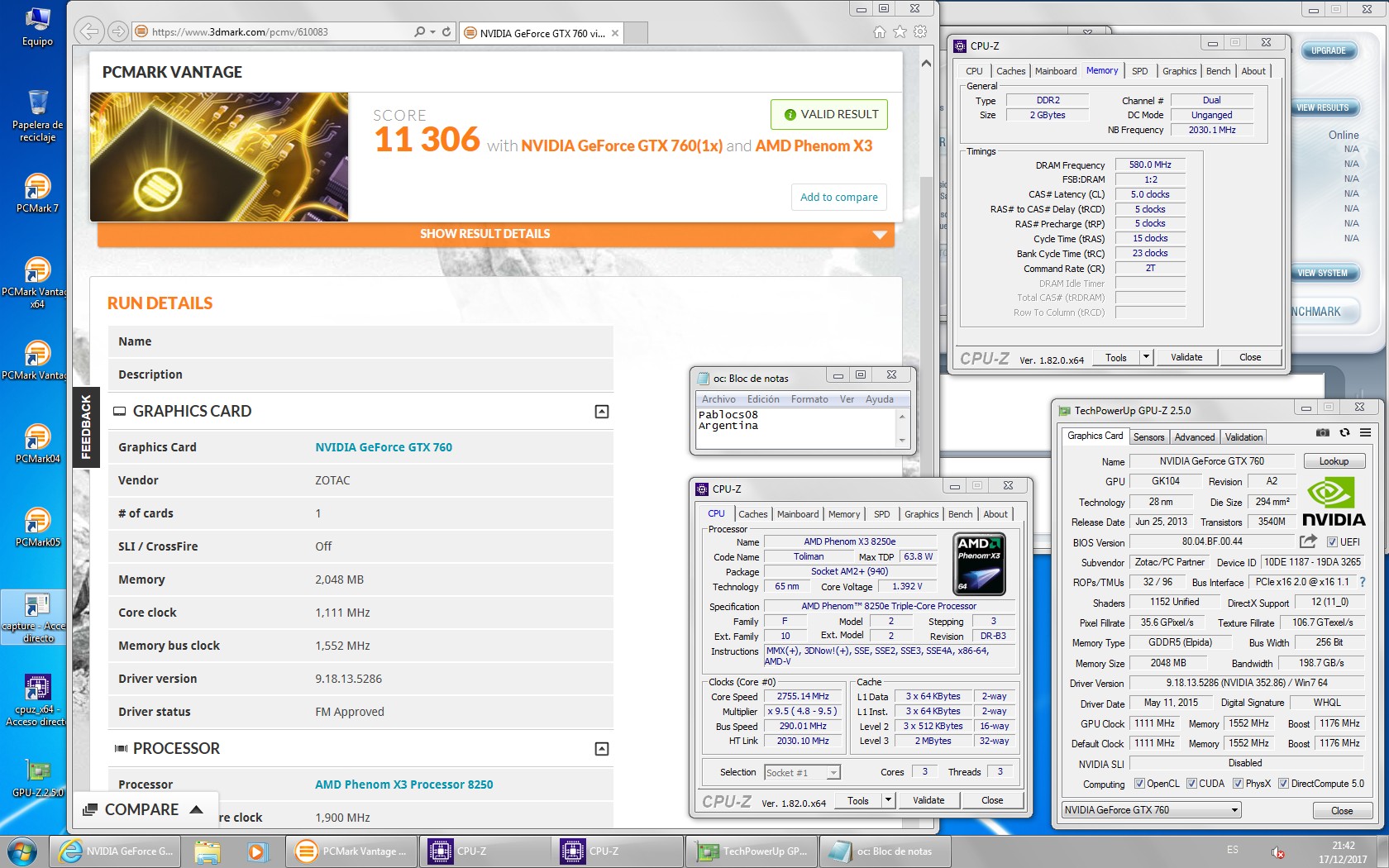Toggle DirectCompute 5.0 checkbox
The width and height of the screenshot is (1389, 868).
click(x=1283, y=784)
